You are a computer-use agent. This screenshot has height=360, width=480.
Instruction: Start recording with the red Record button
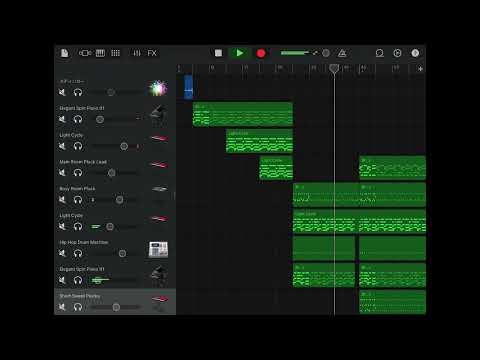pos(261,53)
